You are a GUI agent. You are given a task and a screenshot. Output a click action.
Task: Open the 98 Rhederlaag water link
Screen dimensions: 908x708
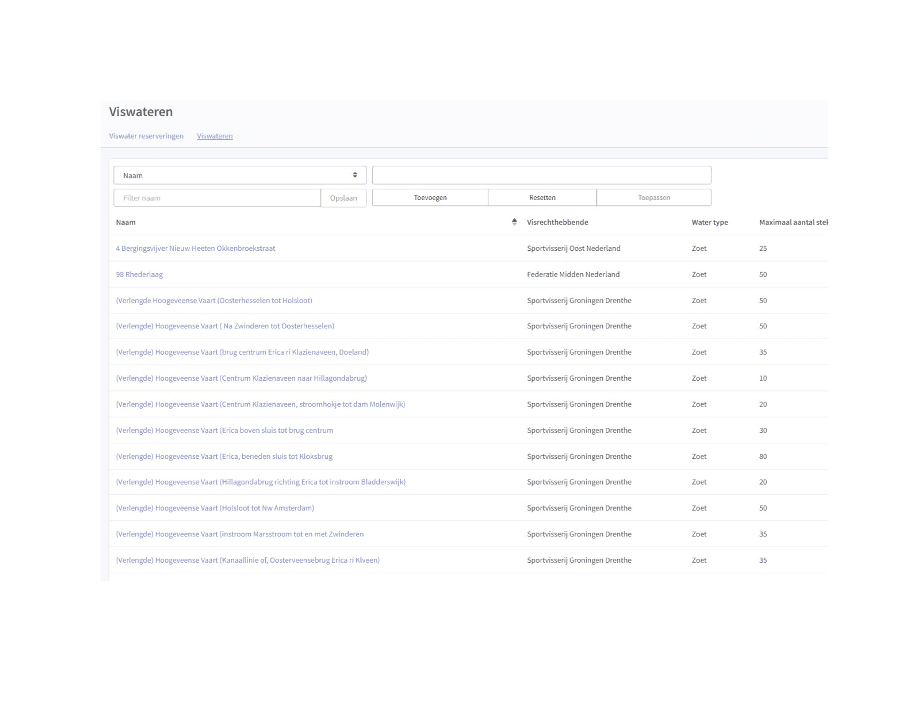(x=139, y=274)
